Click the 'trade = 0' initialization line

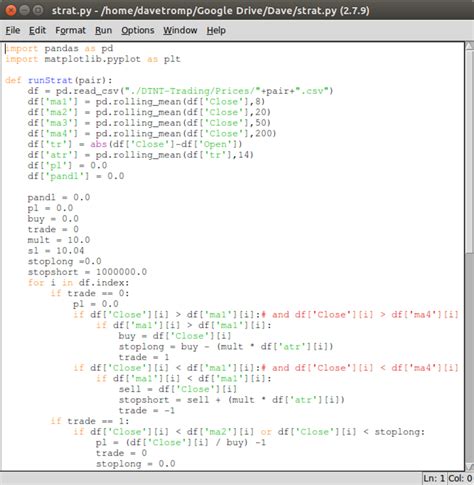53,230
